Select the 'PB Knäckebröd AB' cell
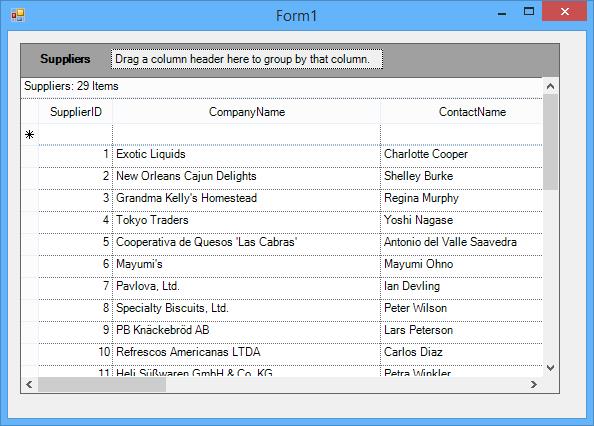 (x=247, y=332)
